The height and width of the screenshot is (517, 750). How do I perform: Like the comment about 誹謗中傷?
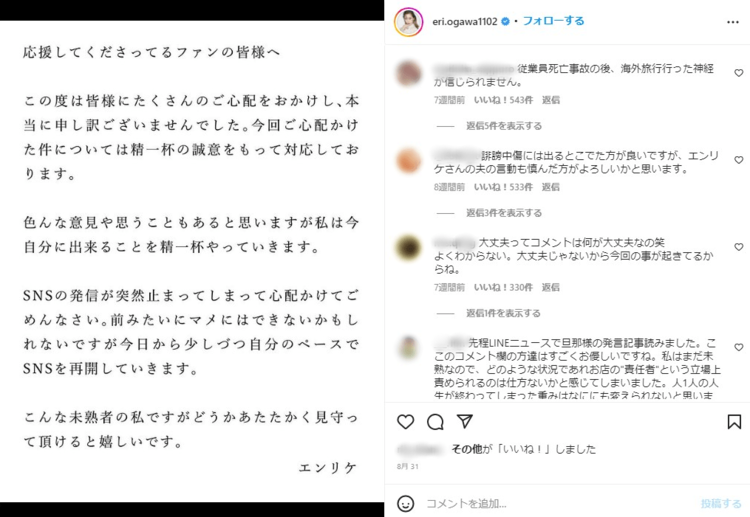[x=739, y=160]
